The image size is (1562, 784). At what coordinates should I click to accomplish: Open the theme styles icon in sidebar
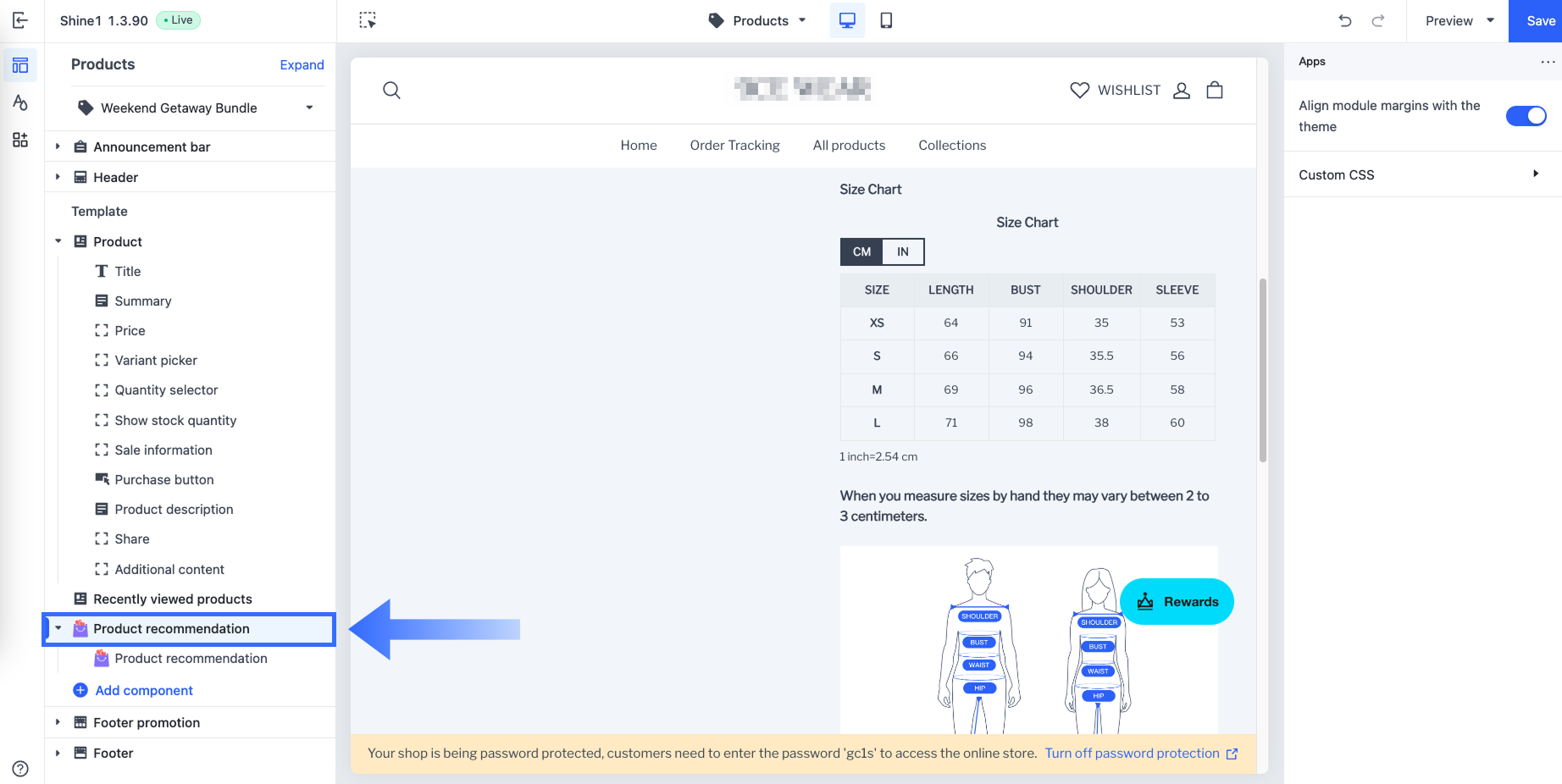tap(20, 102)
